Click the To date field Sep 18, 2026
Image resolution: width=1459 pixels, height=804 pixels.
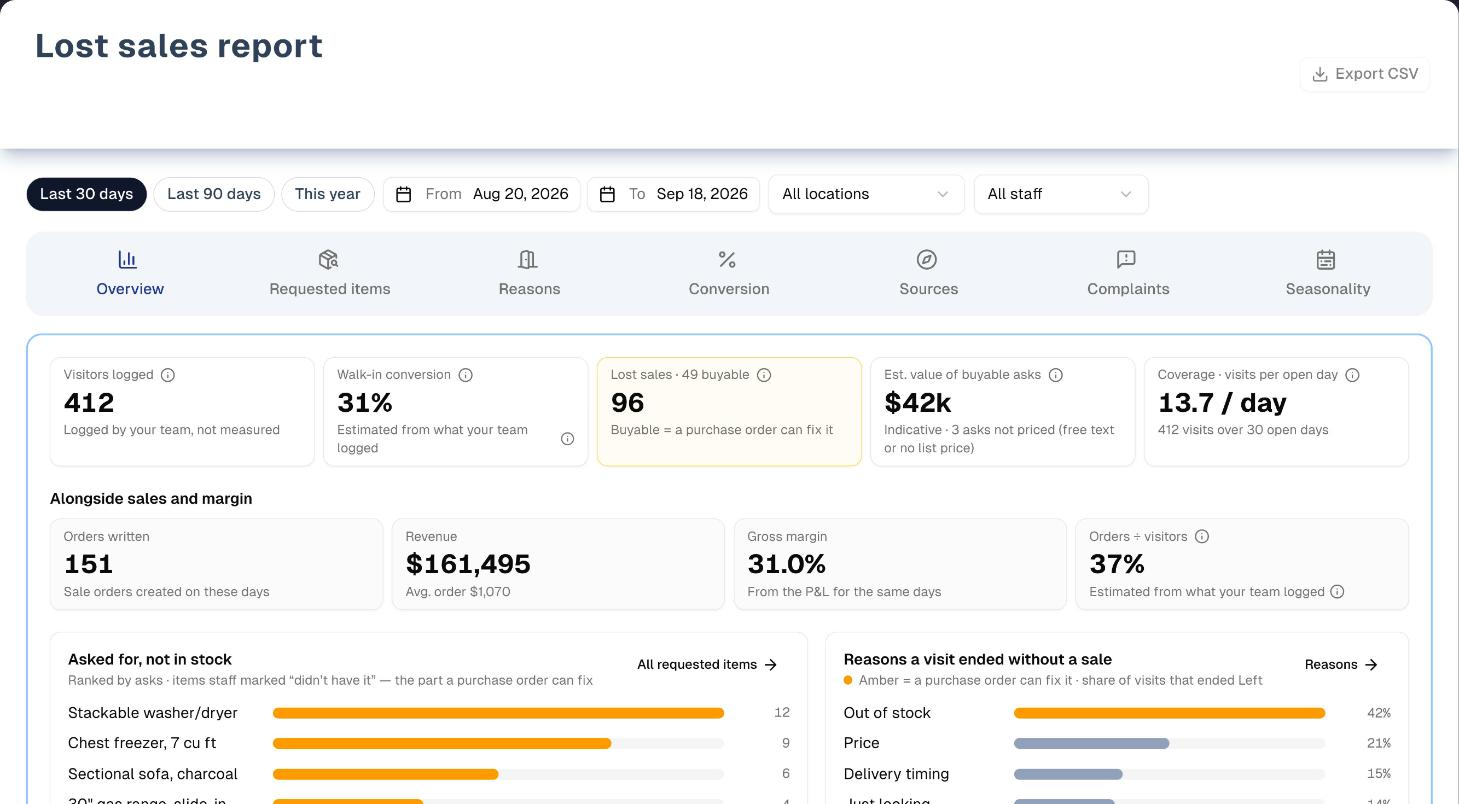(x=674, y=194)
